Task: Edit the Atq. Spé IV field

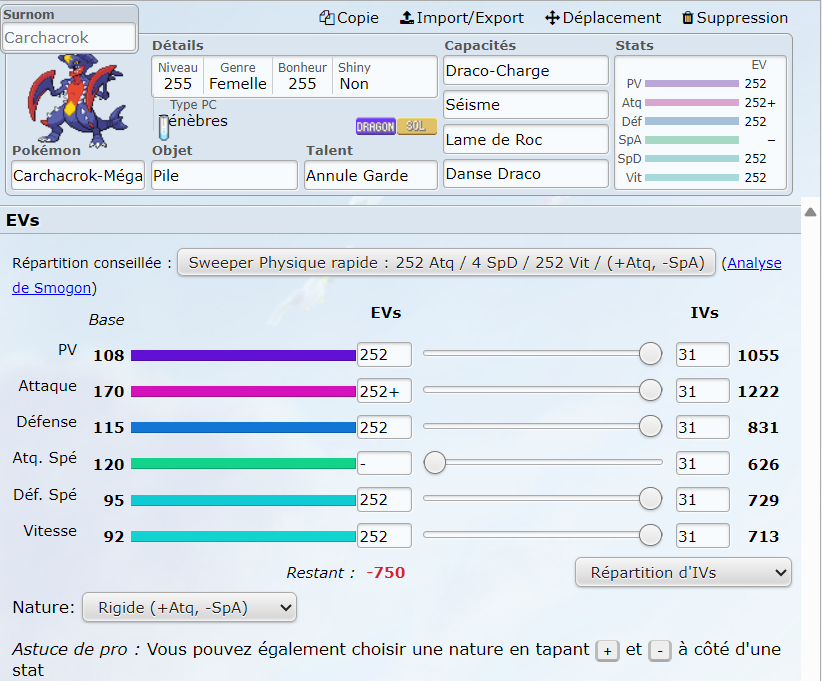Action: coord(702,463)
